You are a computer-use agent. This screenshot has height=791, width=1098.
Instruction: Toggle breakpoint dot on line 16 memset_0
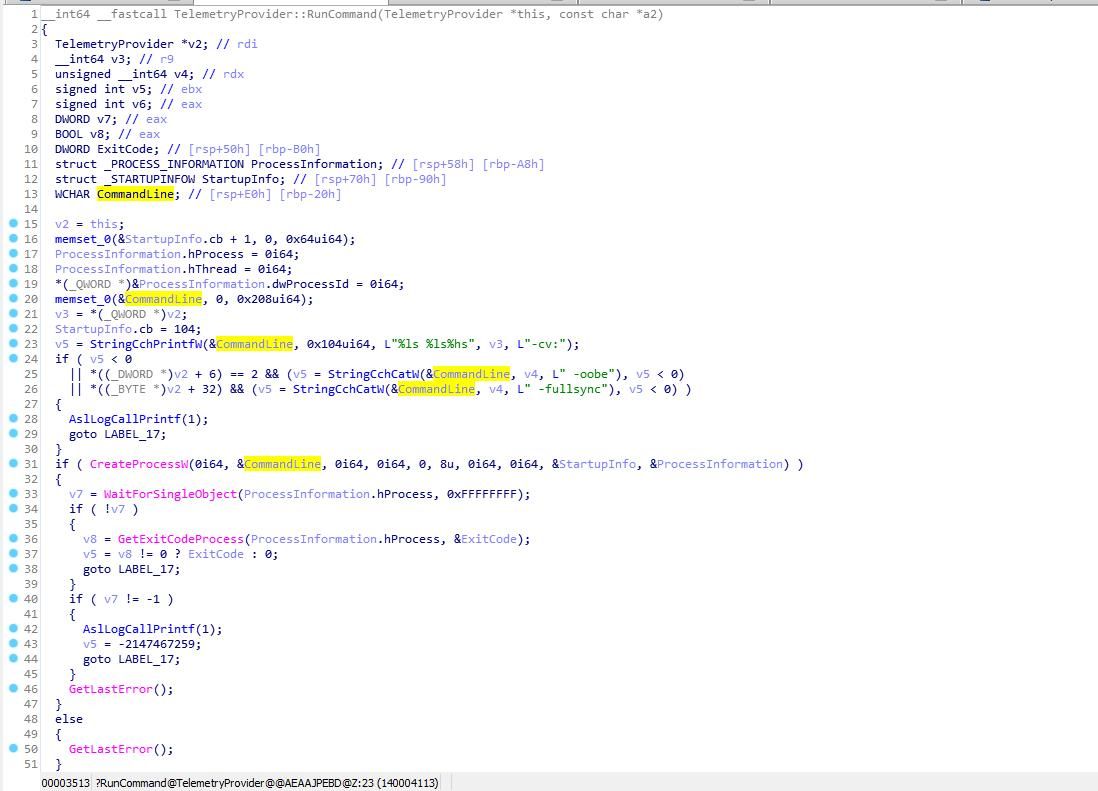[x=13, y=238]
